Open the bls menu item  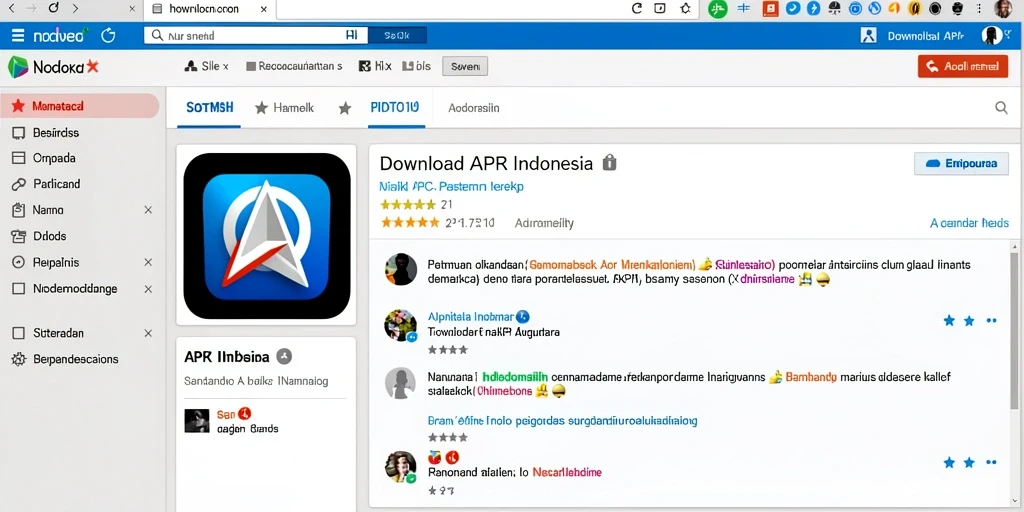417,66
